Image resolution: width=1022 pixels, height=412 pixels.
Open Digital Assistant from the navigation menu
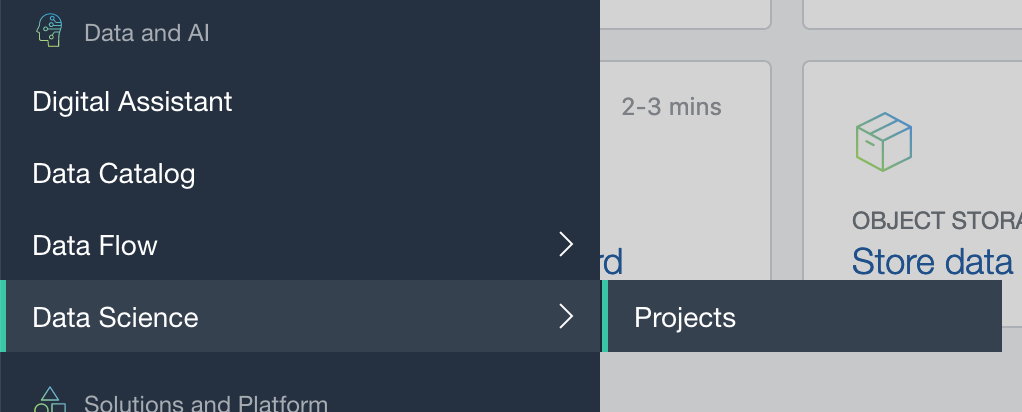coord(132,101)
